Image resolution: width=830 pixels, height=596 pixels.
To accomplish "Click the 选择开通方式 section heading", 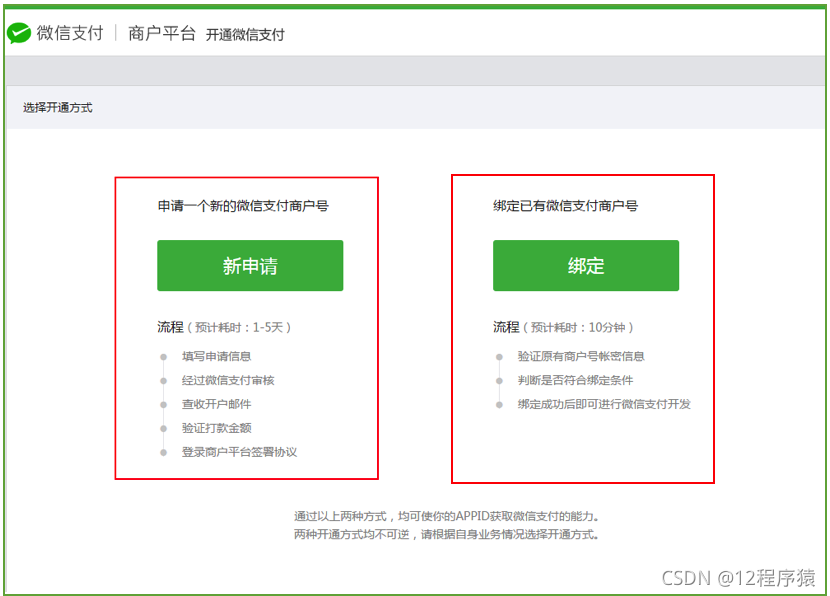I will pos(58,107).
